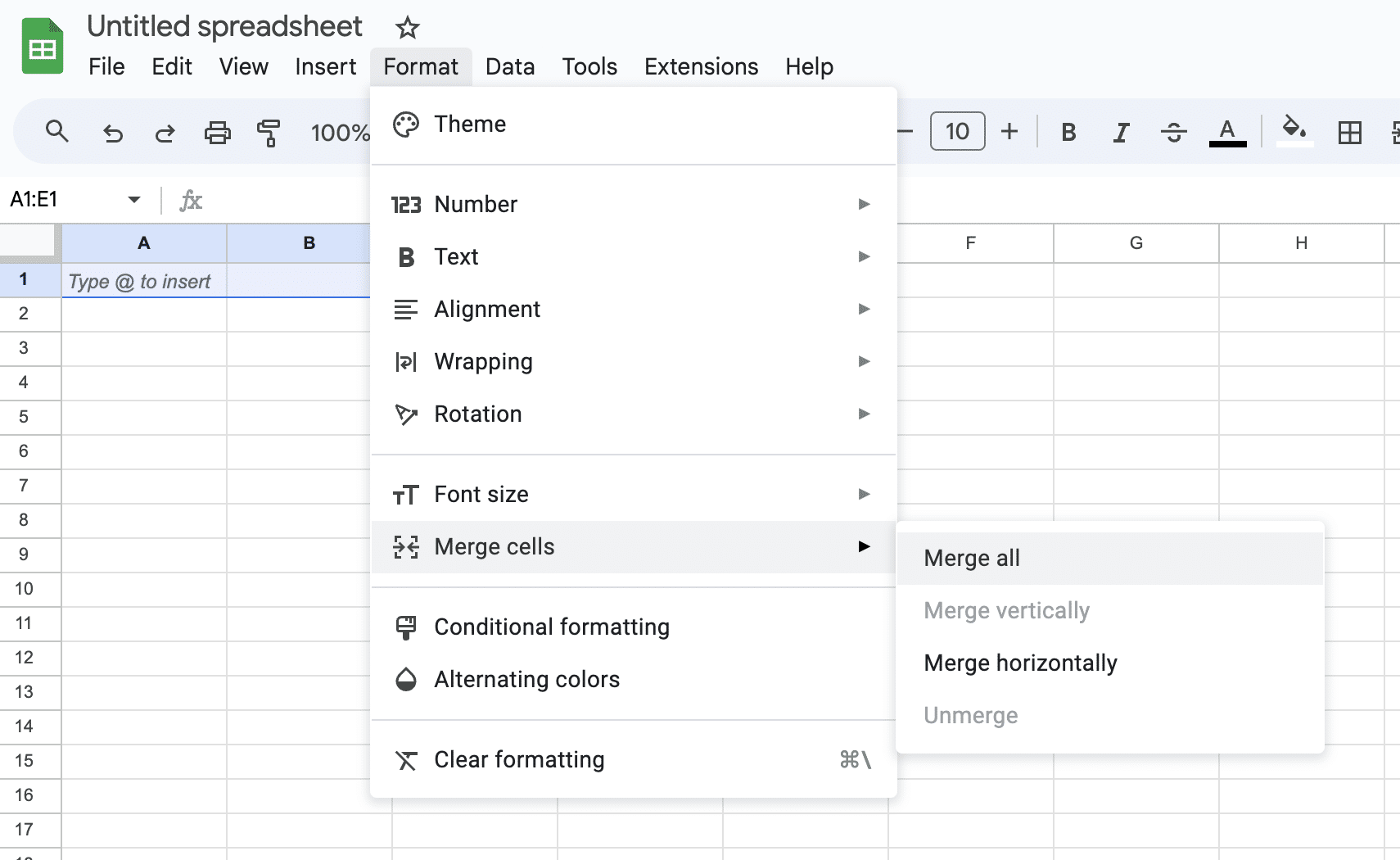Toggle bold formatting

(x=1068, y=132)
